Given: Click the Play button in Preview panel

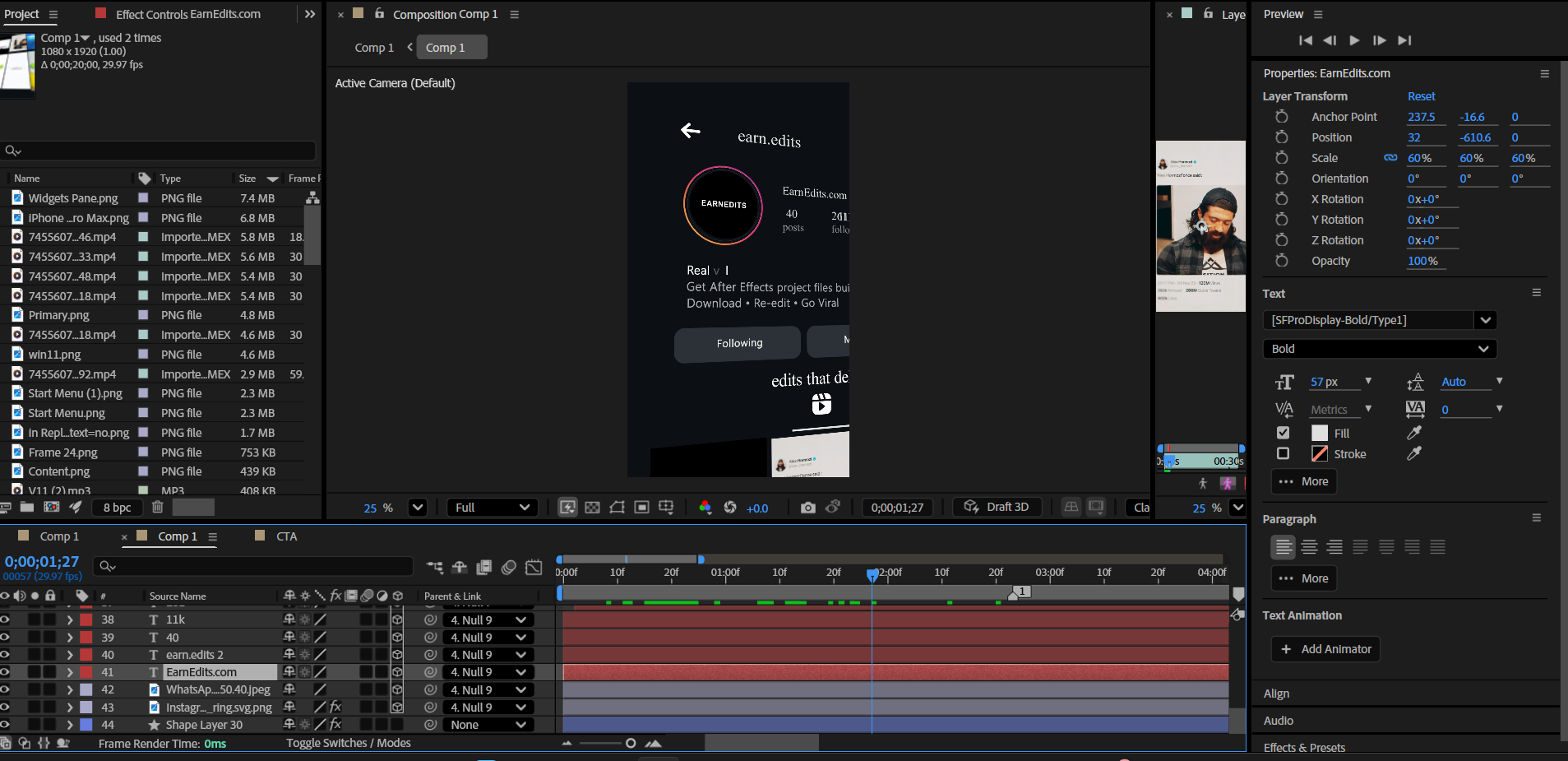Looking at the screenshot, I should [1354, 40].
